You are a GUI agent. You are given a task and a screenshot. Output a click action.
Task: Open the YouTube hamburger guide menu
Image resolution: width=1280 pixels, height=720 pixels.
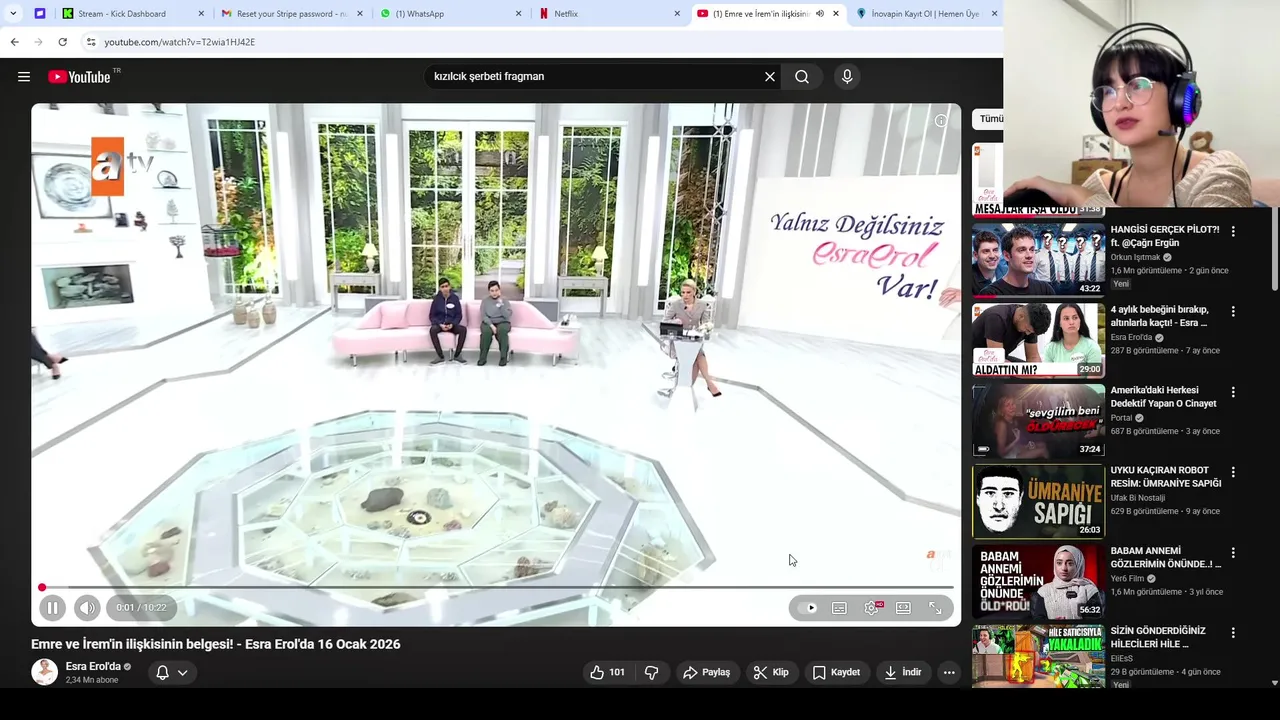pos(24,77)
